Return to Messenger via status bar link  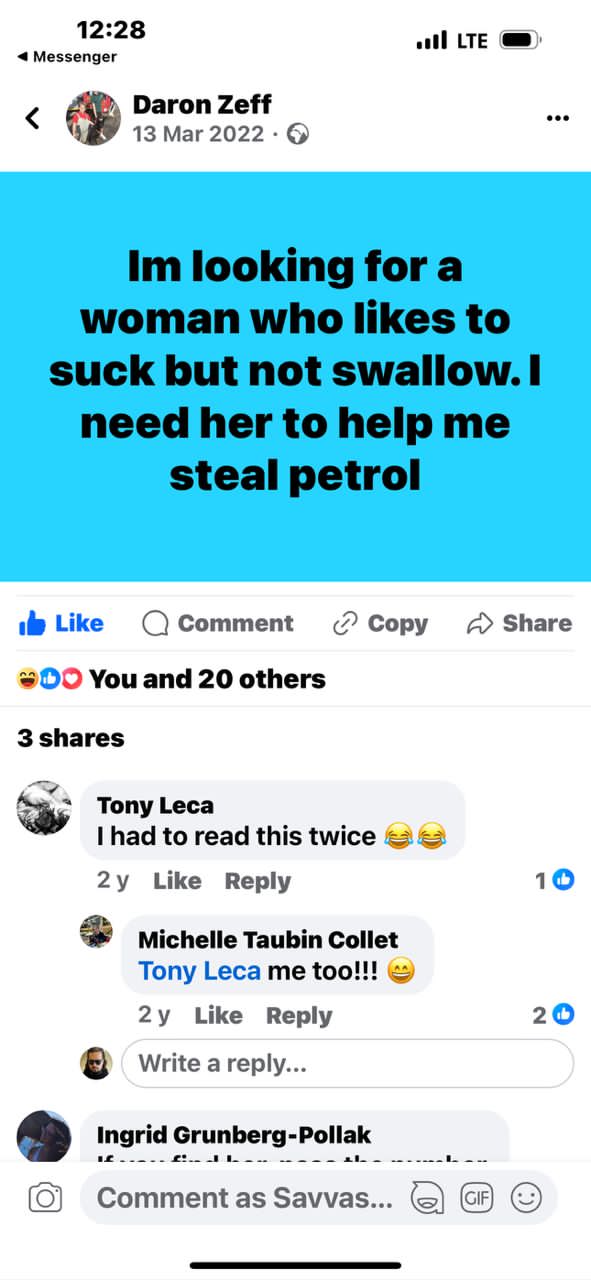pos(67,57)
